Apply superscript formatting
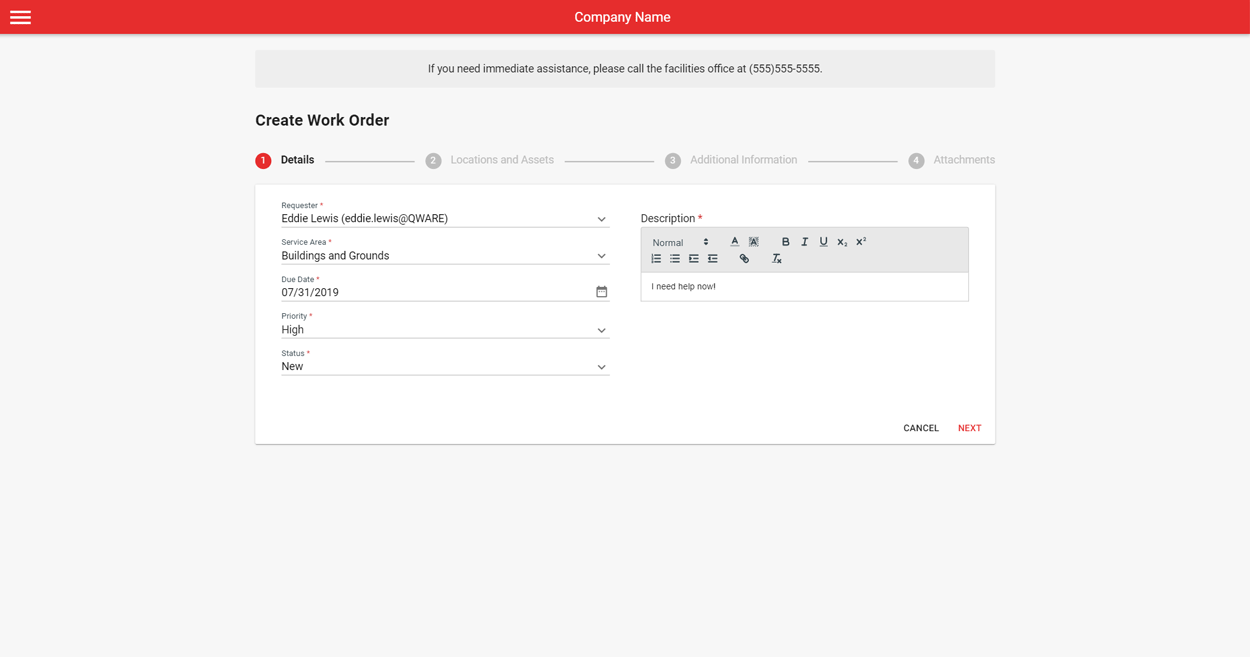The image size is (1250, 657). pyautogui.click(x=860, y=241)
